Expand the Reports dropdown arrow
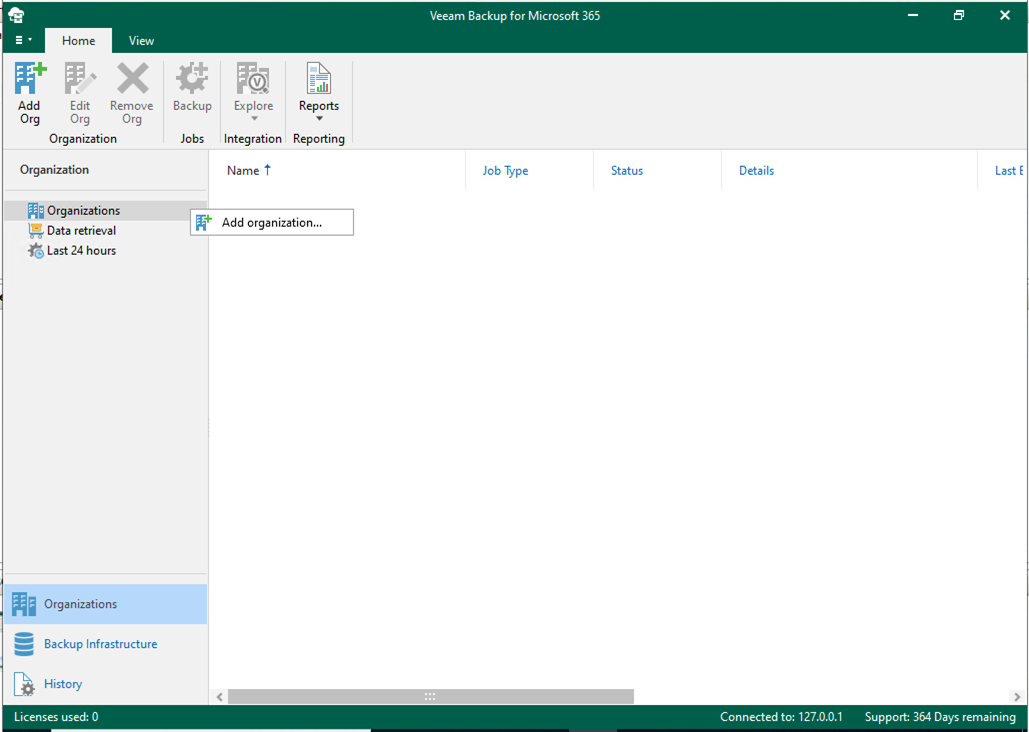The image size is (1029, 732). (320, 119)
